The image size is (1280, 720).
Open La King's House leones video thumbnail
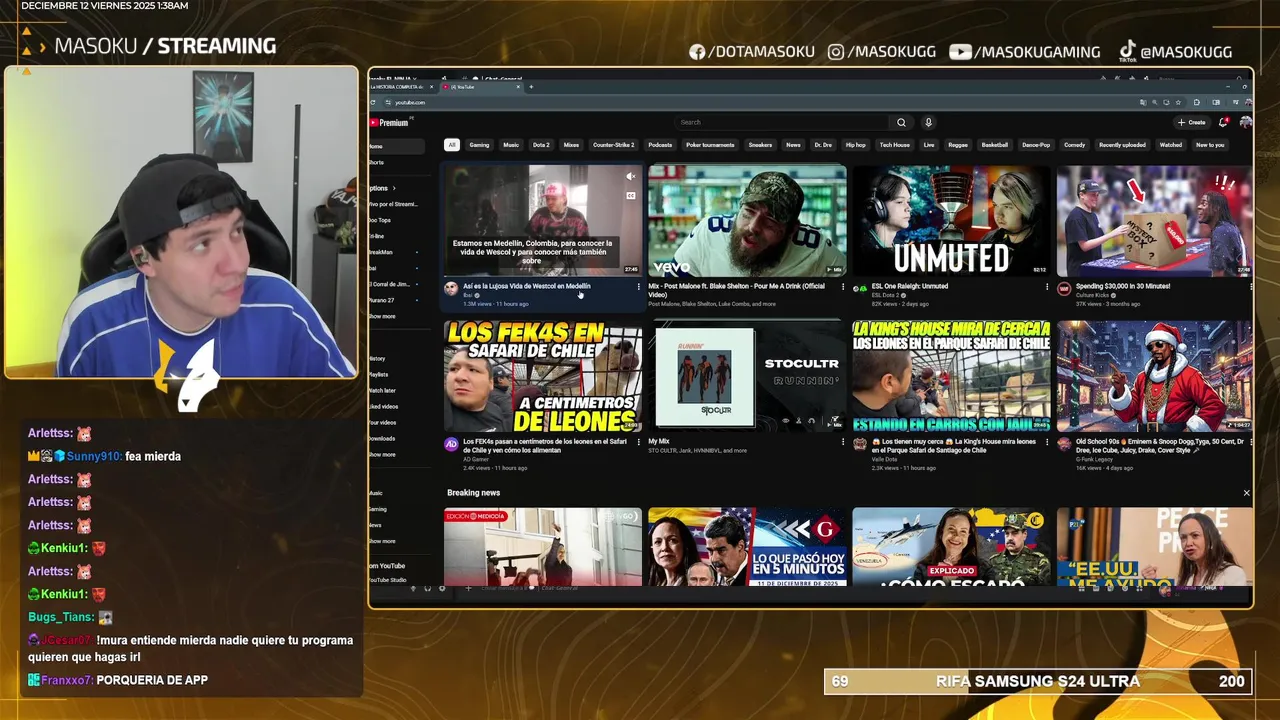(951, 376)
